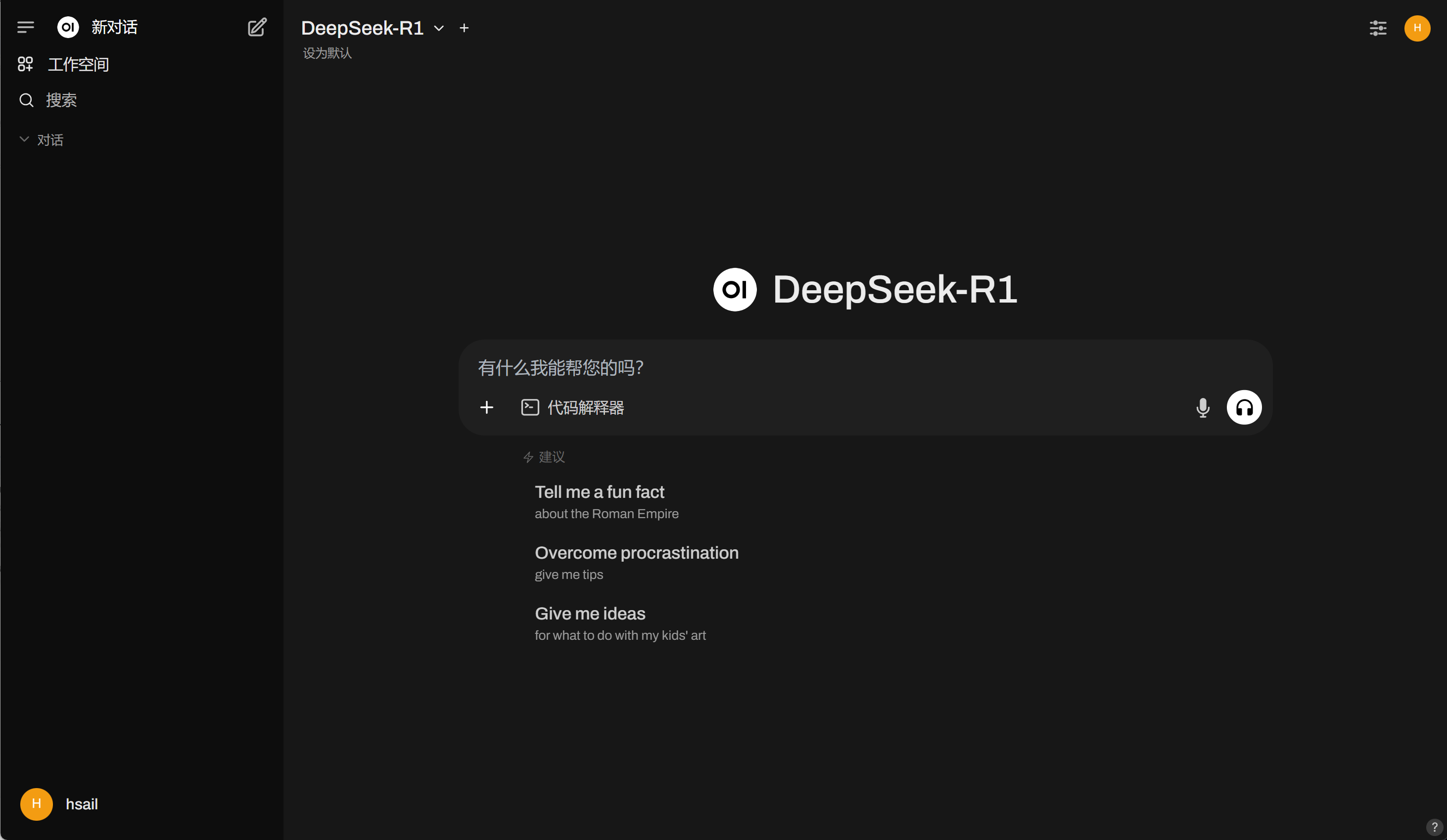Open the chat controls sliders icon
Image resolution: width=1447 pixels, height=840 pixels.
pos(1378,28)
